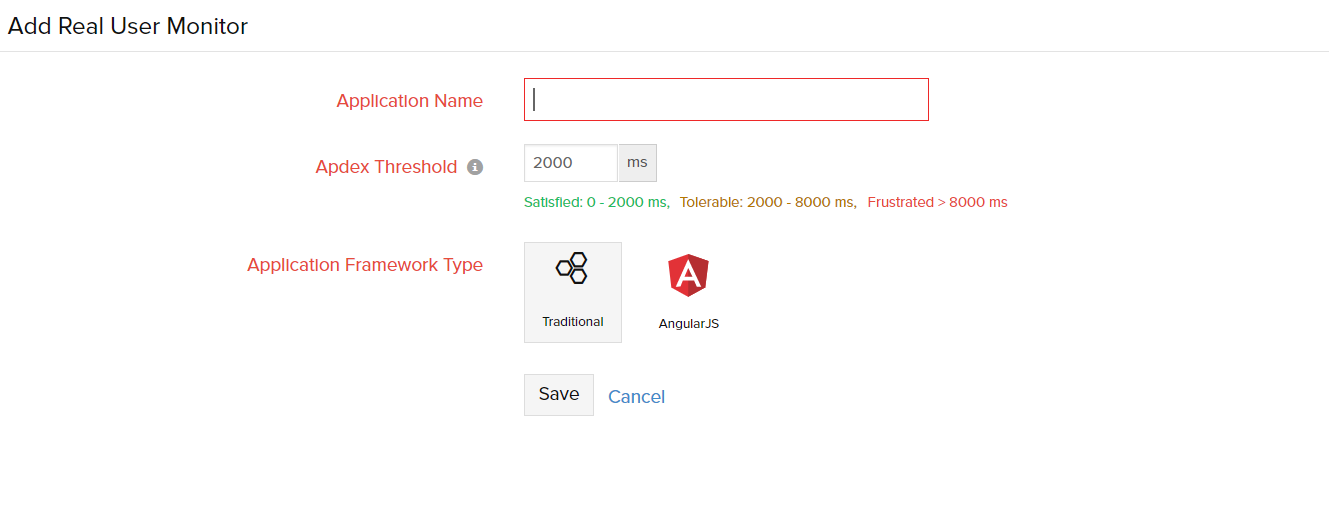Click the "Application Name" label

click(x=409, y=101)
